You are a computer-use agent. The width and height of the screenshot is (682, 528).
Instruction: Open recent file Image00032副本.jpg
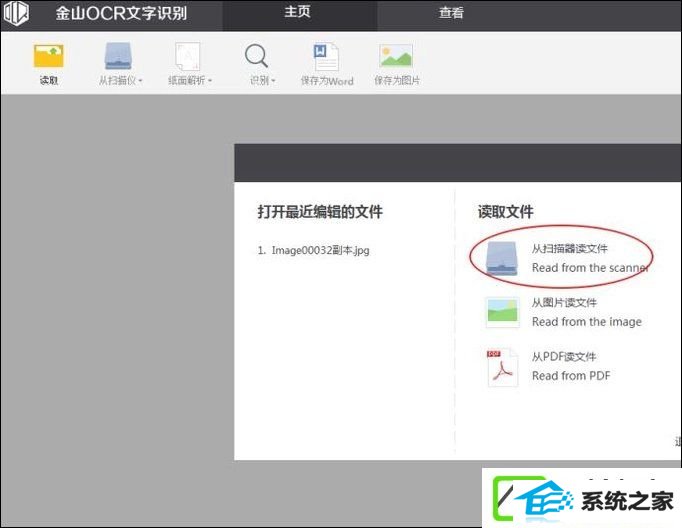tap(313, 251)
